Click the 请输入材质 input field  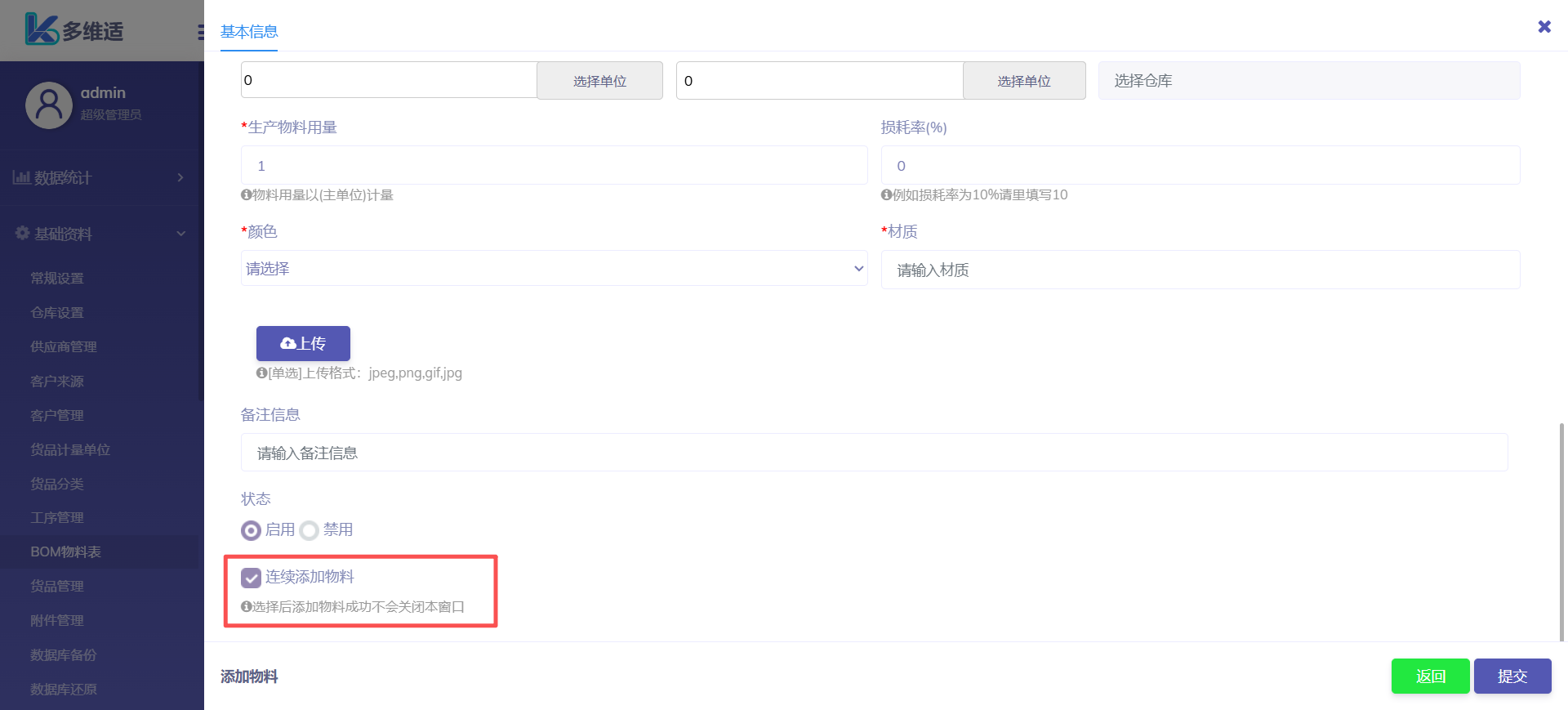tap(1200, 270)
